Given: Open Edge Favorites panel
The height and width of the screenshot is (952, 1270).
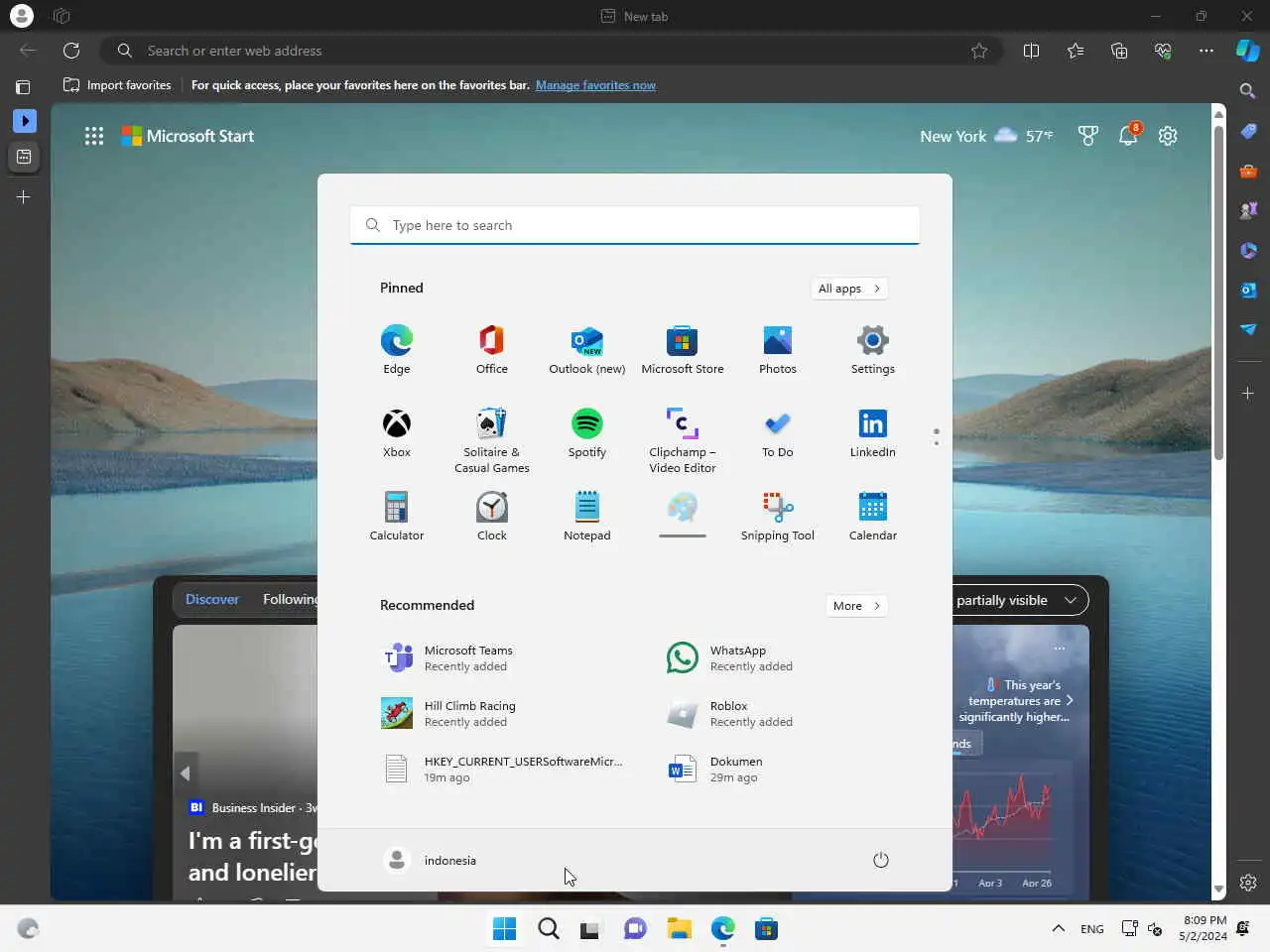Looking at the screenshot, I should click(1076, 51).
